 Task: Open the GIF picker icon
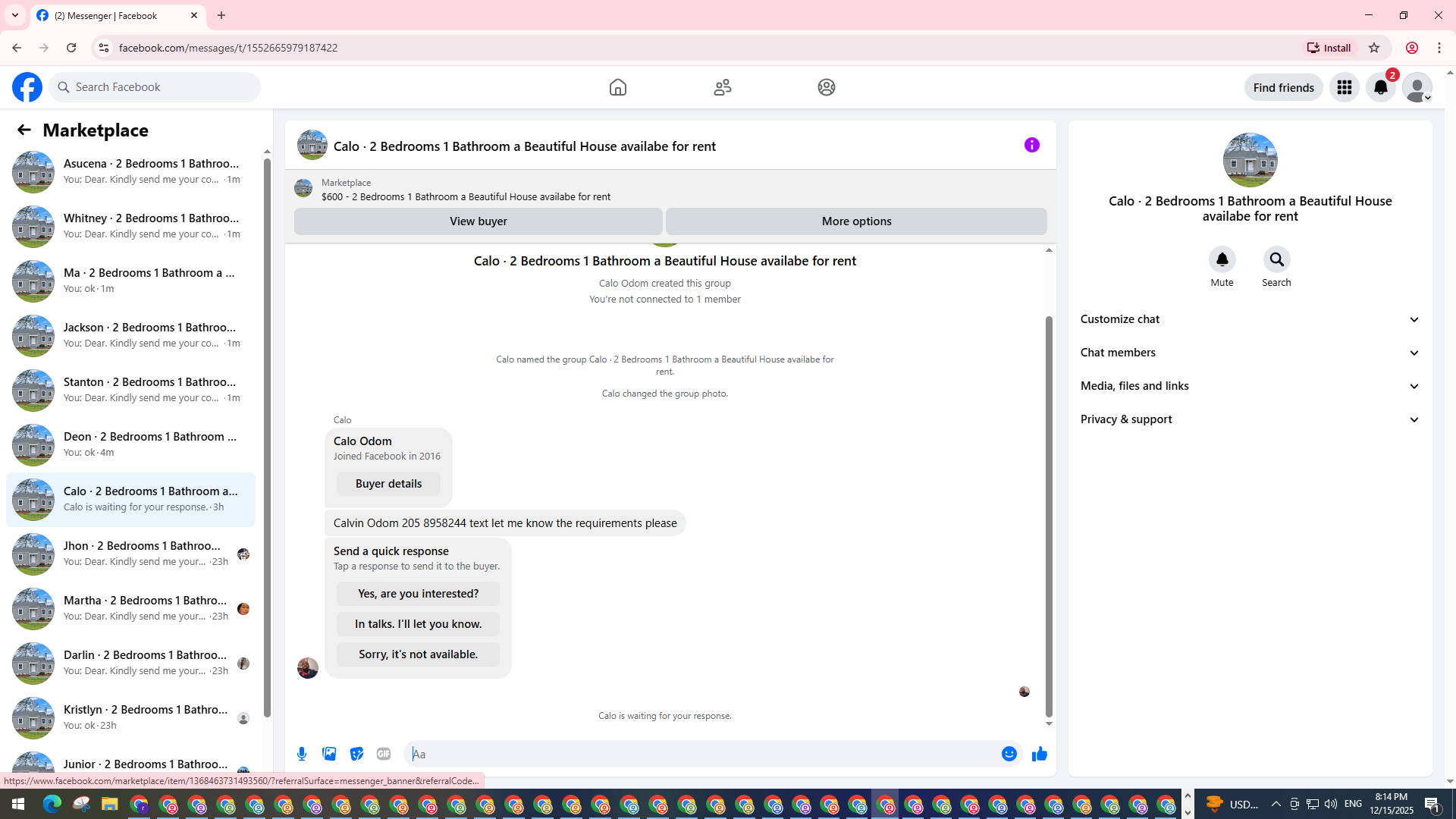point(384,754)
